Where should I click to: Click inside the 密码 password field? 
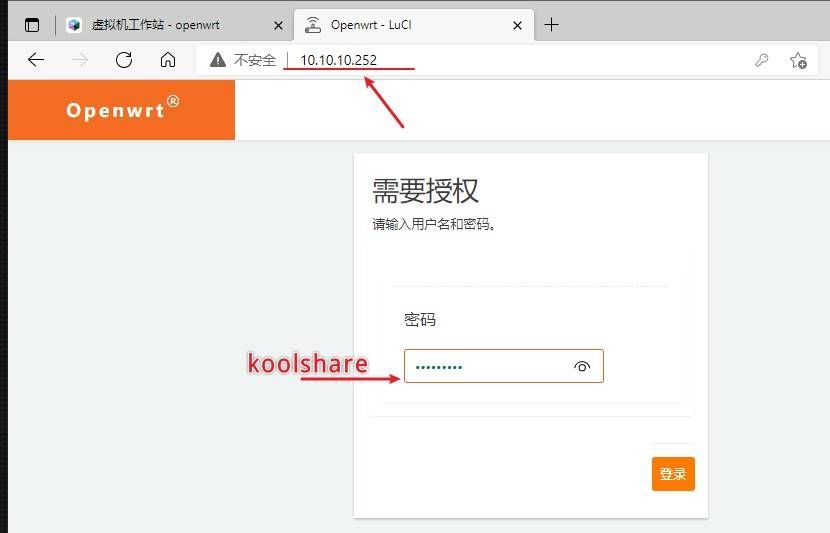pos(485,366)
